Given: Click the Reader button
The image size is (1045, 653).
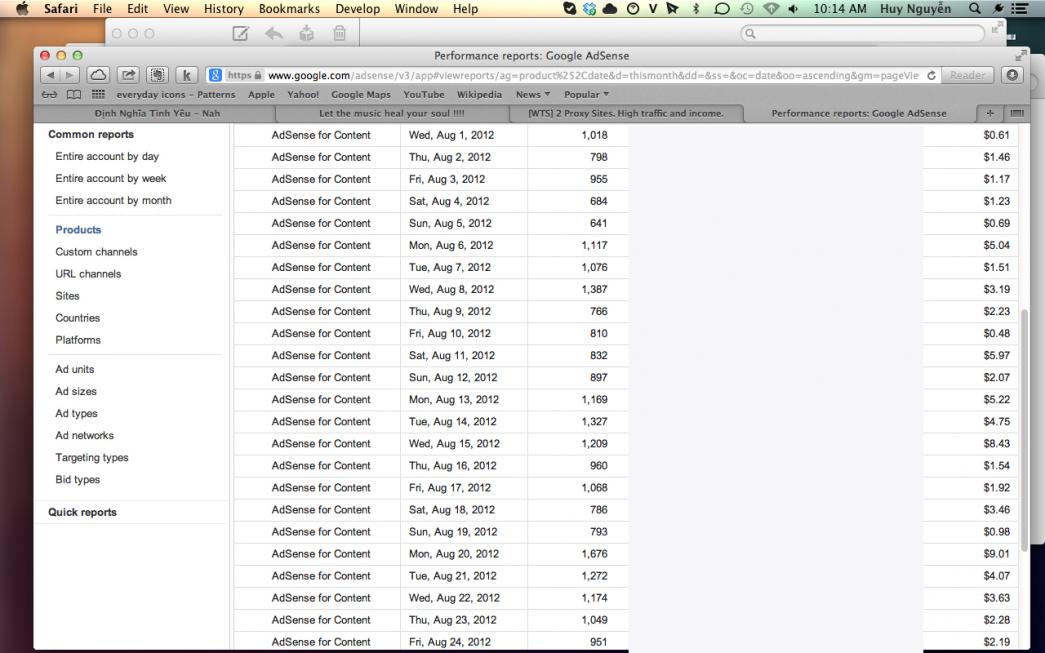Looking at the screenshot, I should pos(967,75).
